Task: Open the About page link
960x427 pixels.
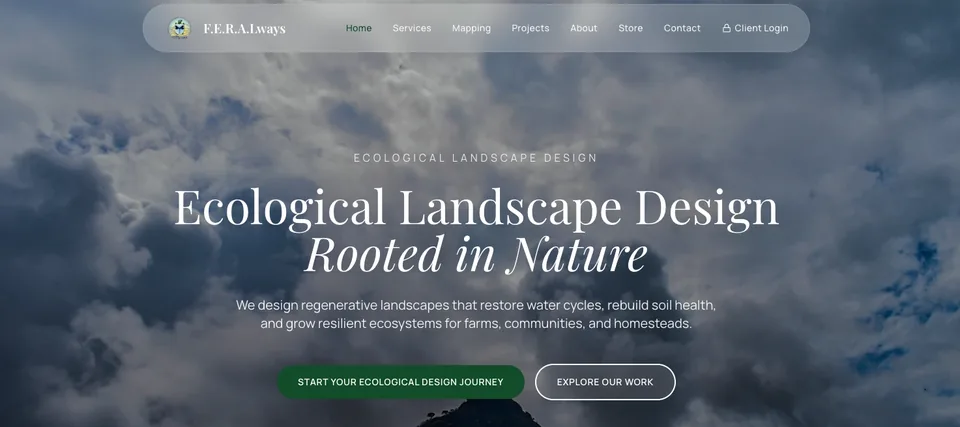Action: [x=583, y=28]
